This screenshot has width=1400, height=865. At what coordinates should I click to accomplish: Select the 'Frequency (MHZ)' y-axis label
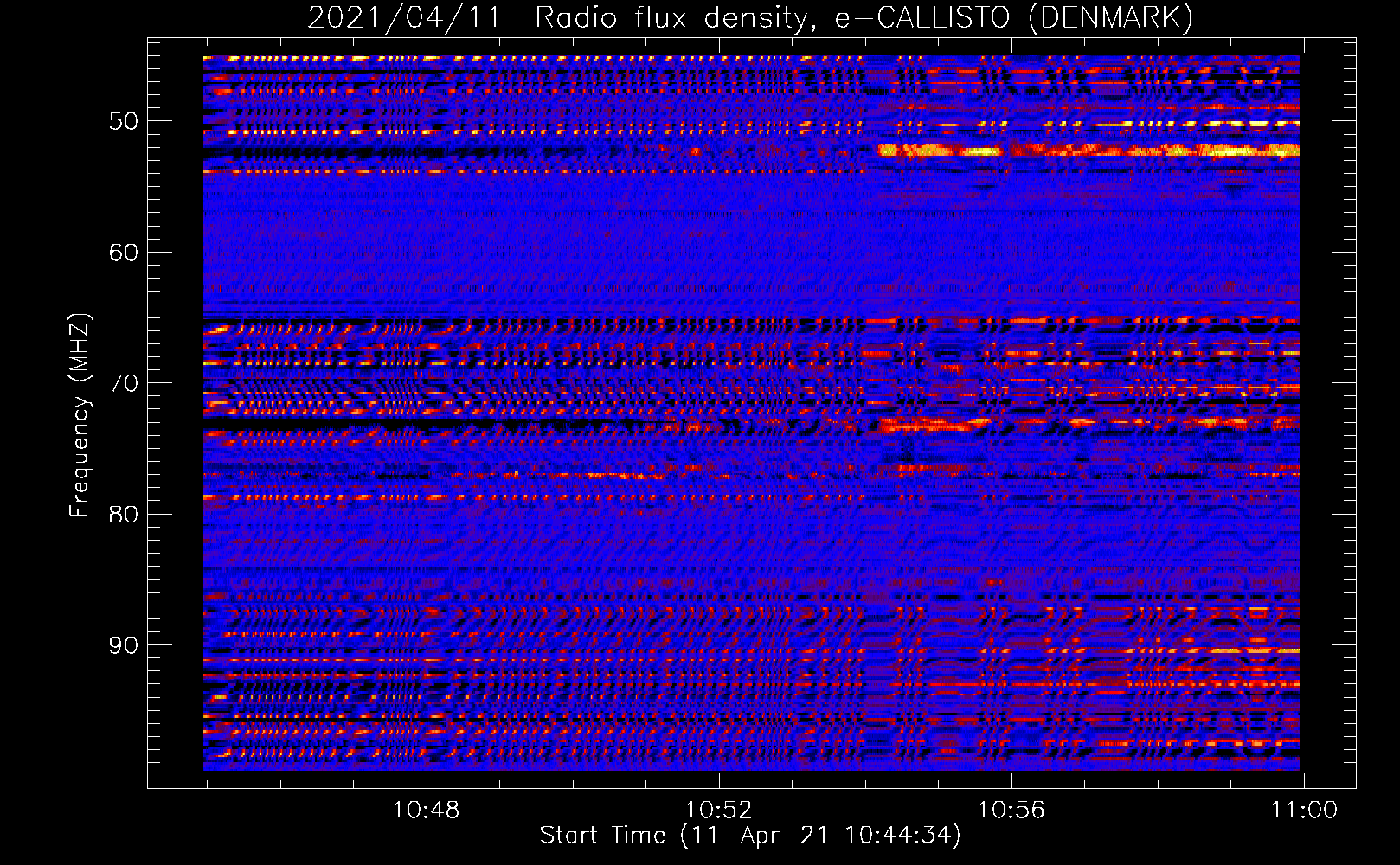tap(79, 415)
